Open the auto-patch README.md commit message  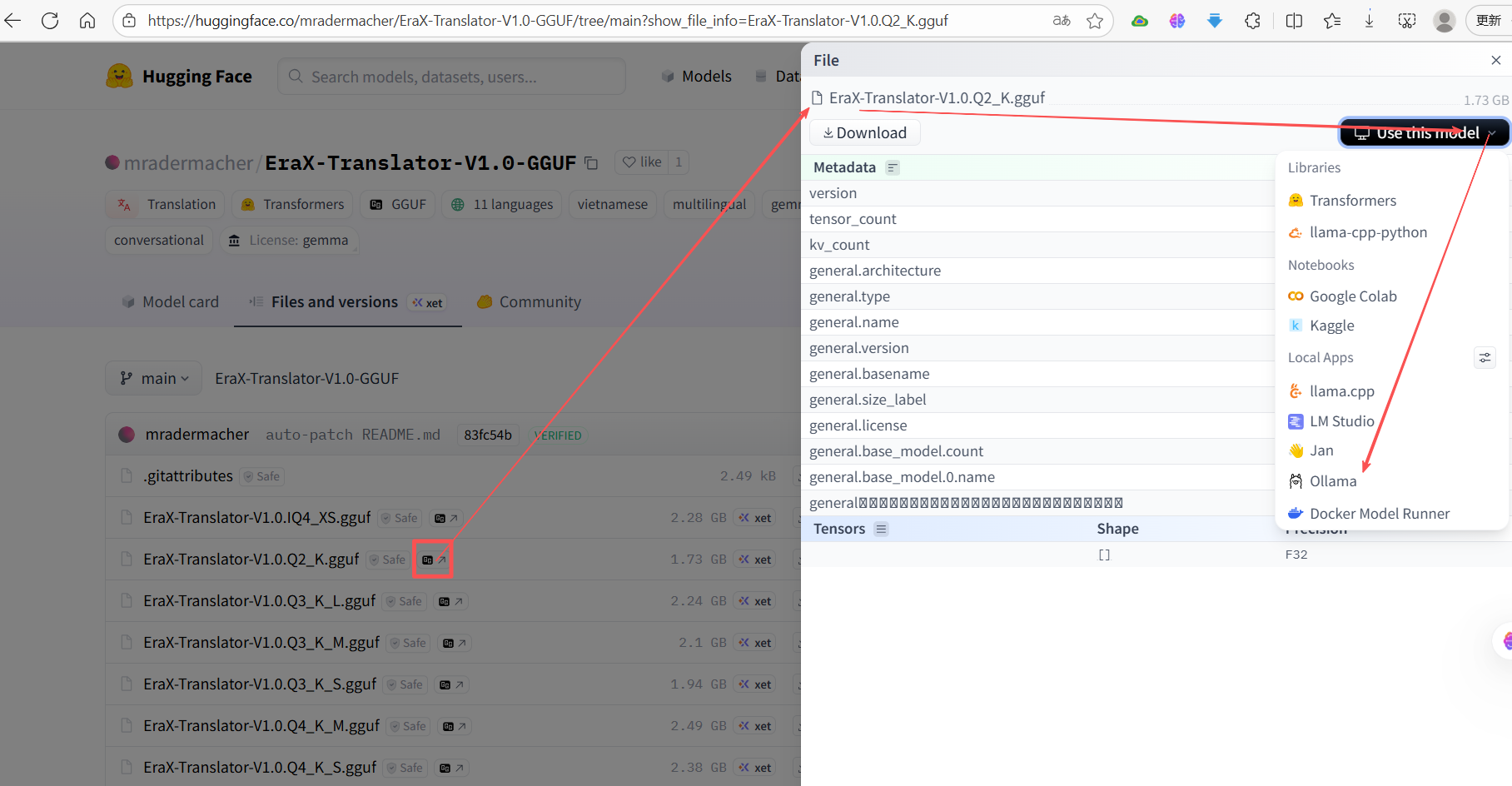(353, 435)
